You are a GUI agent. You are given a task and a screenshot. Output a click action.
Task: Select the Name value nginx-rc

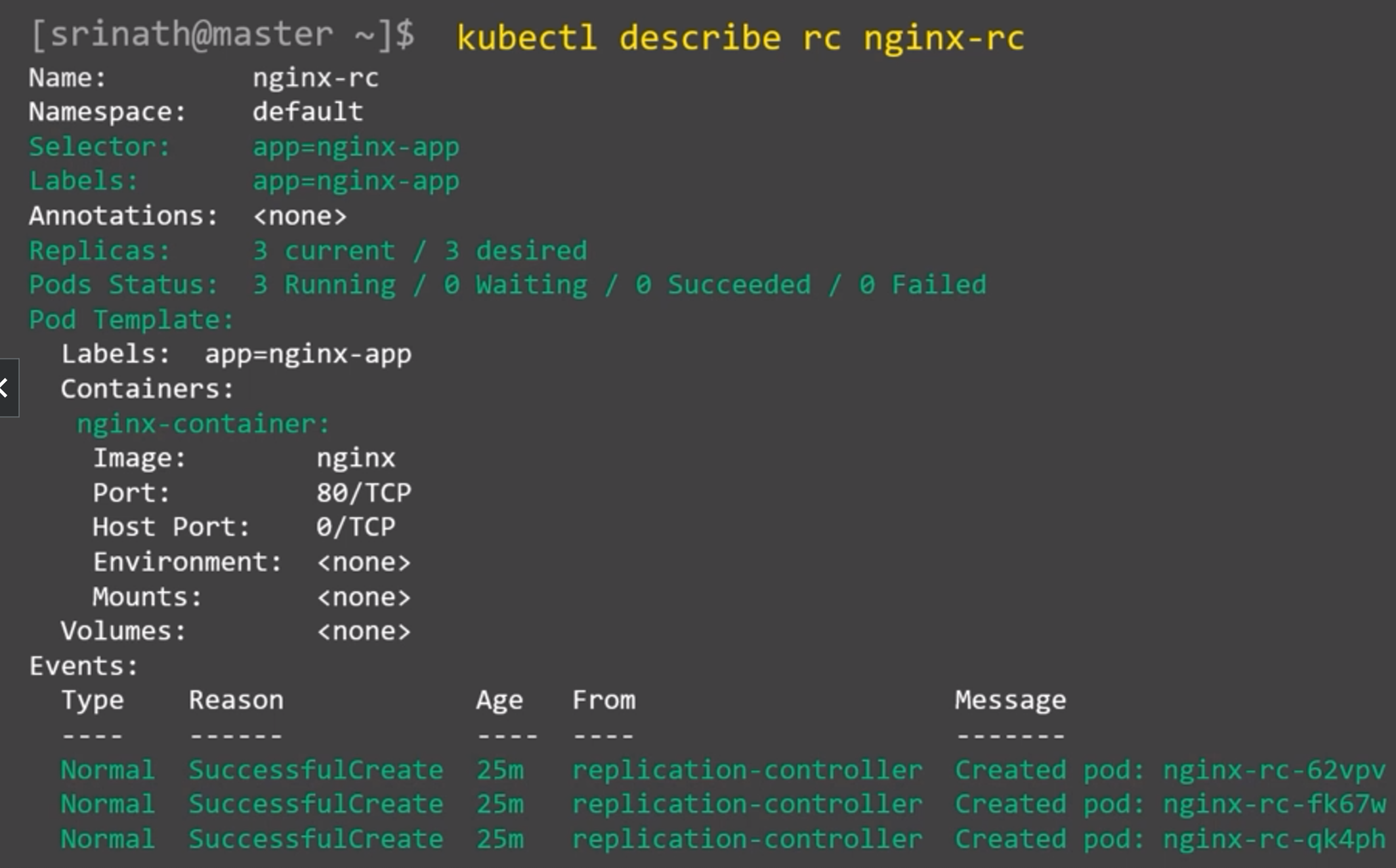[316, 78]
